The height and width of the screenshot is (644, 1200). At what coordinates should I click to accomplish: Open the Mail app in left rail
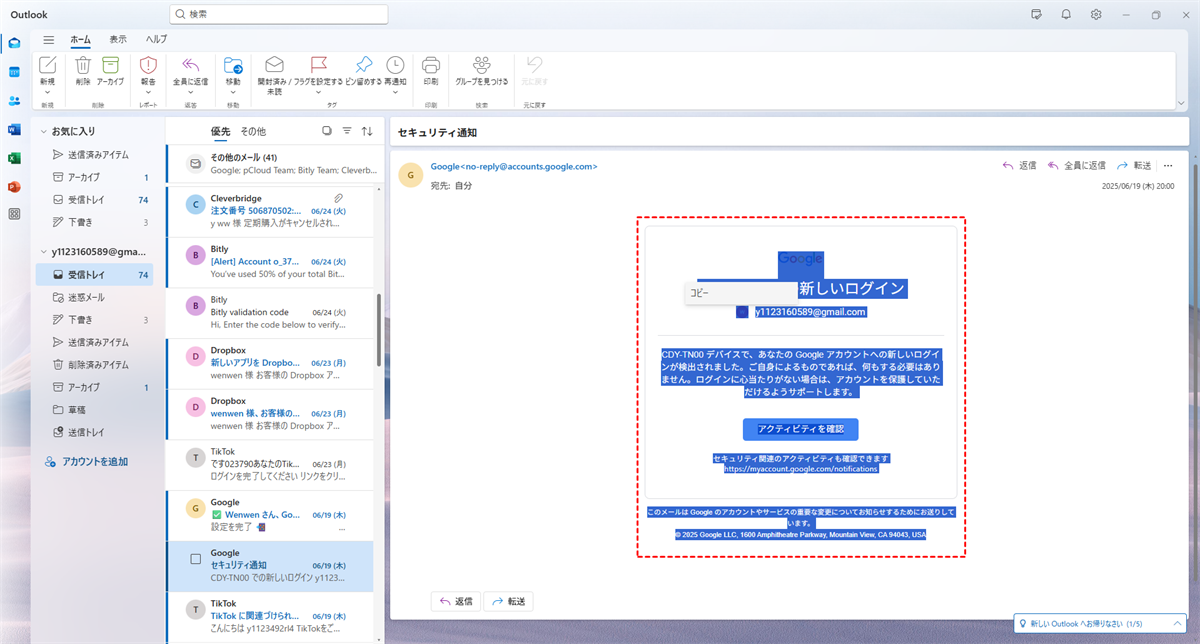(x=14, y=43)
